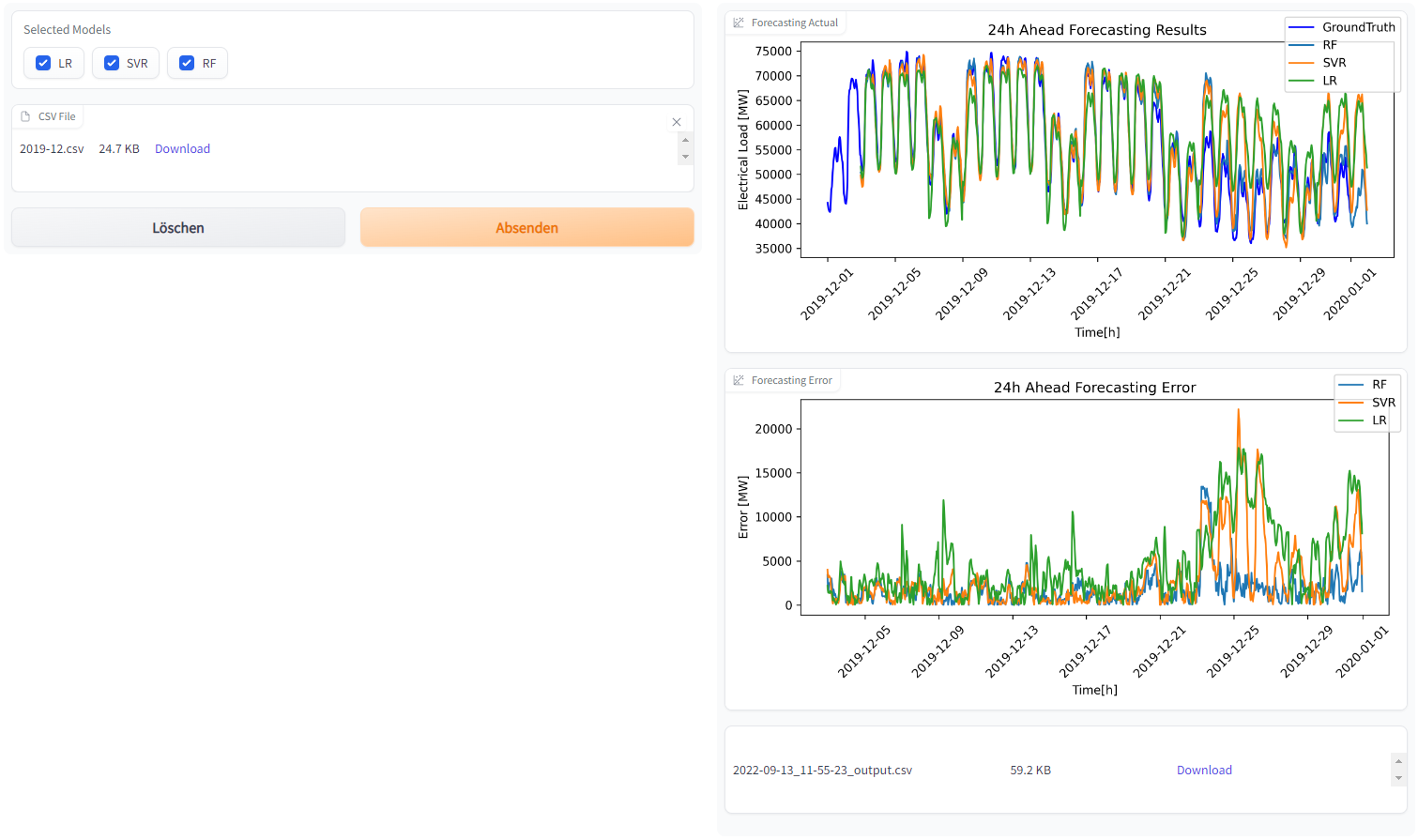Click RF in the results chart legend
Image resolution: width=1418 pixels, height=840 pixels.
[x=1330, y=45]
